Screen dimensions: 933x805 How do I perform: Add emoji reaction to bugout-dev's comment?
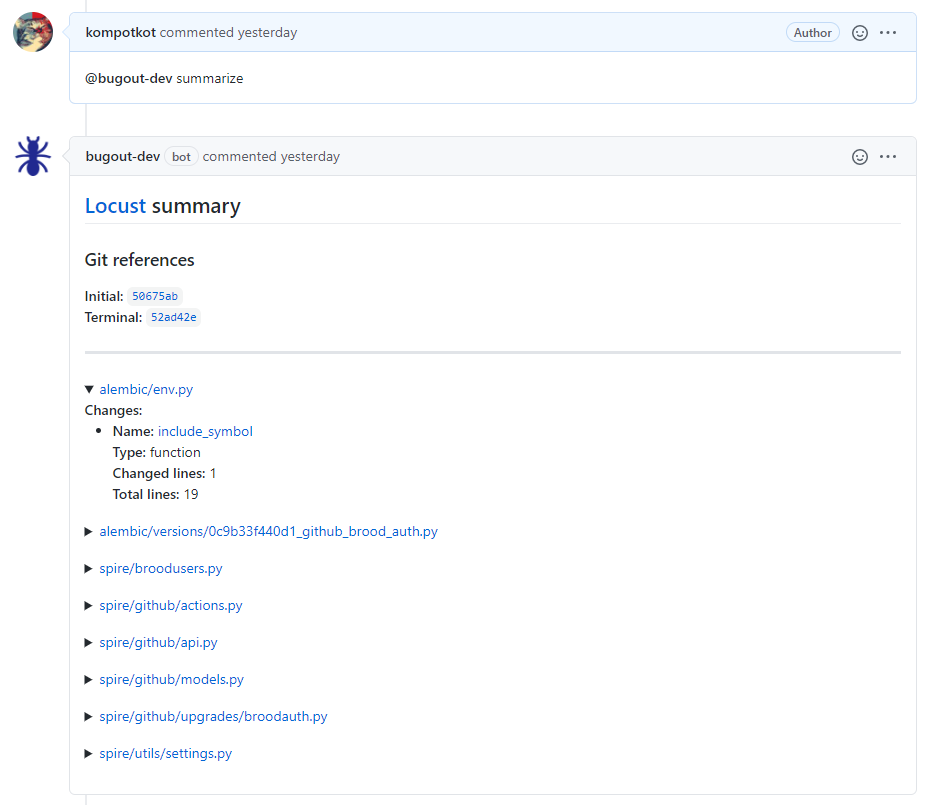click(x=859, y=156)
